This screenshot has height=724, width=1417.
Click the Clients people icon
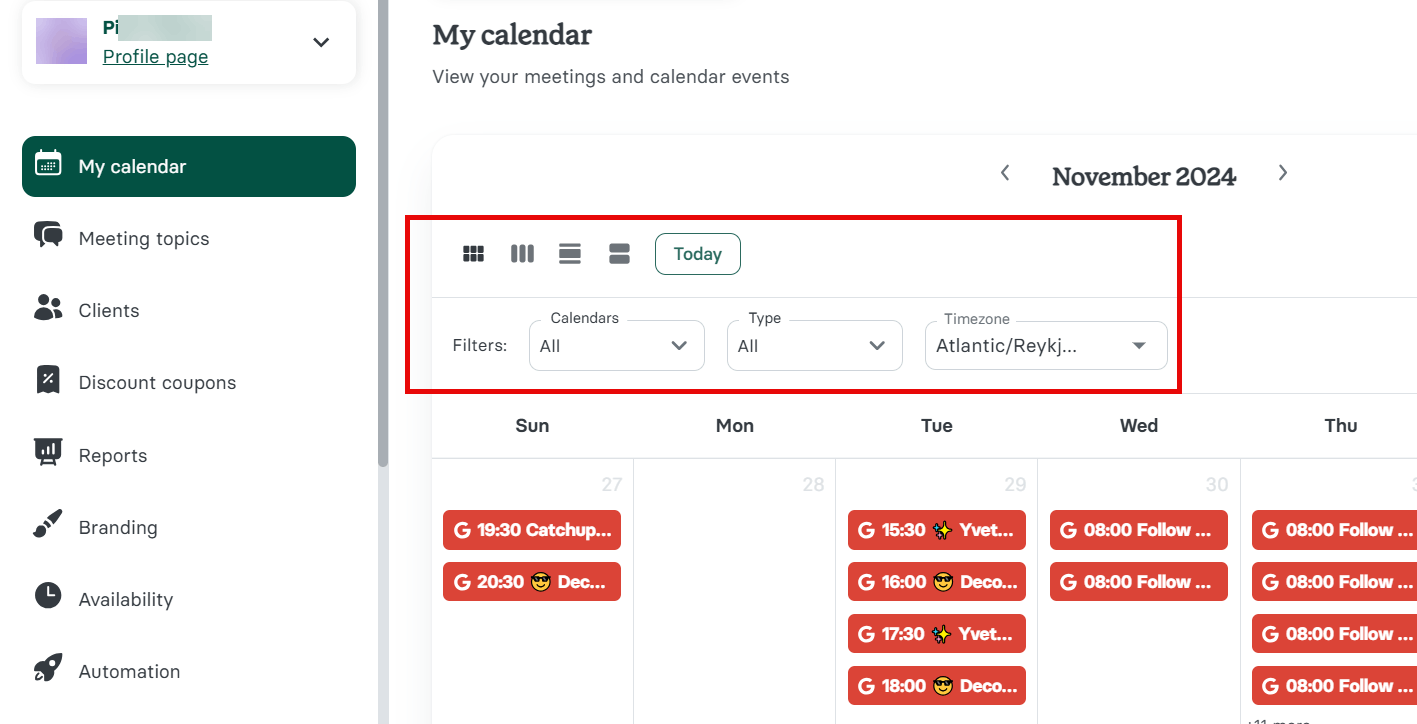coord(48,308)
